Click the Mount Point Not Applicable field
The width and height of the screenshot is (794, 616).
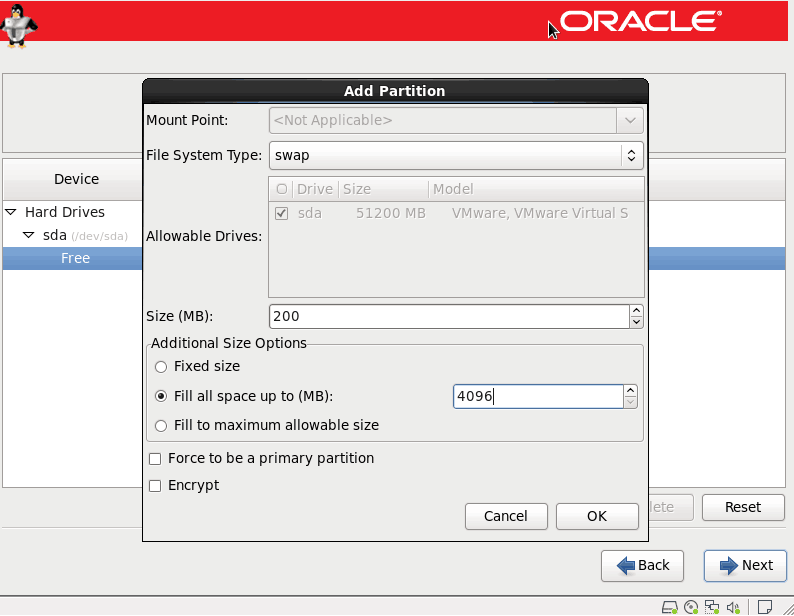443,121
